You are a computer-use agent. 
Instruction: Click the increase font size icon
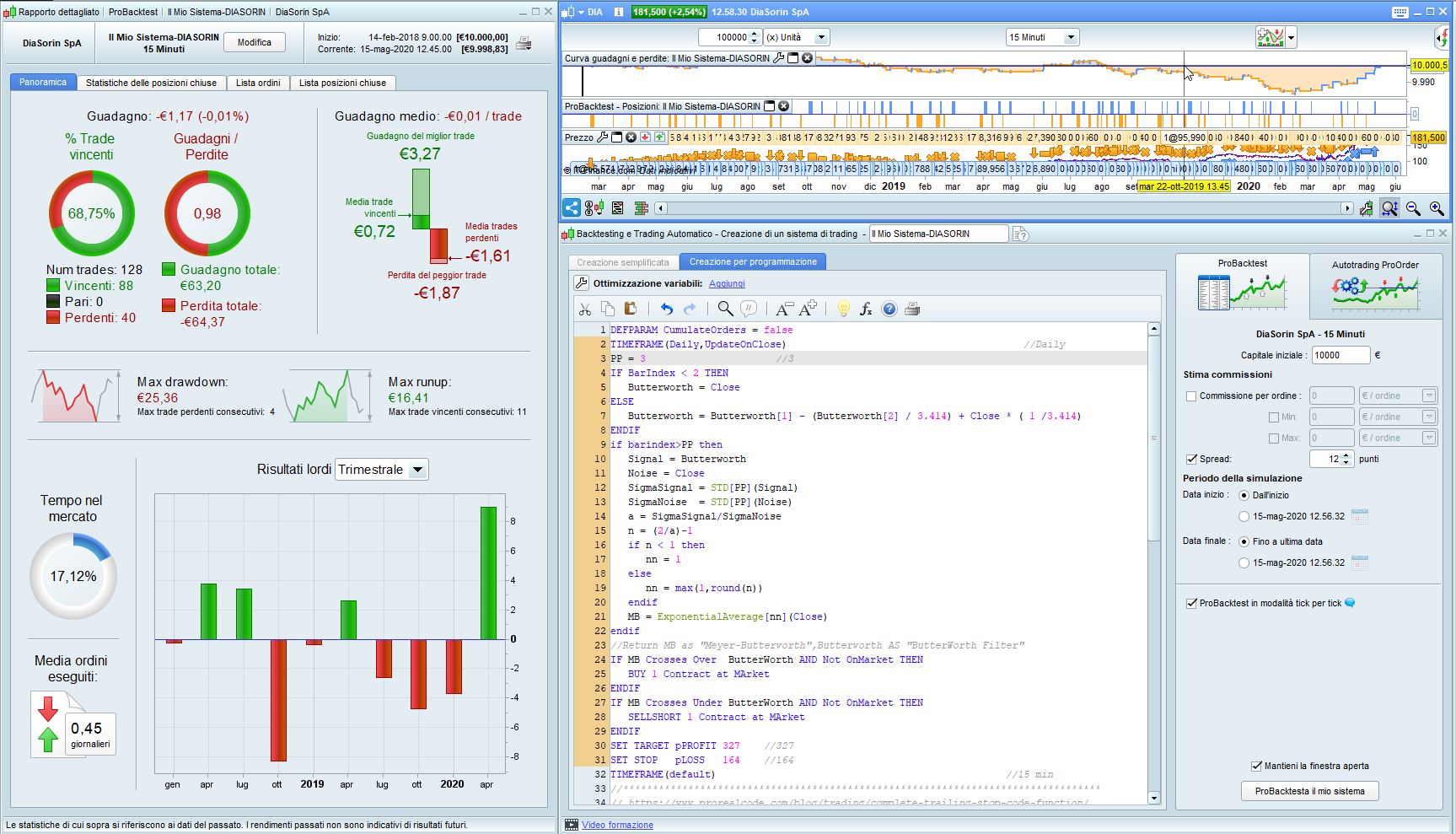(808, 309)
